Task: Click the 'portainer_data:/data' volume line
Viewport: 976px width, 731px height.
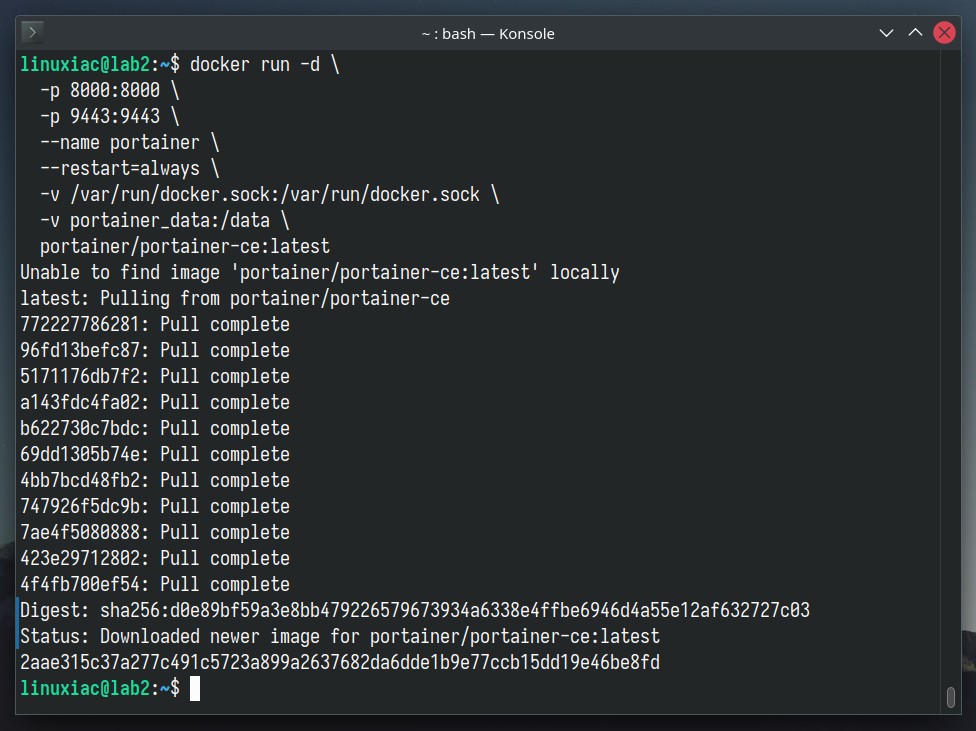Action: (x=155, y=220)
